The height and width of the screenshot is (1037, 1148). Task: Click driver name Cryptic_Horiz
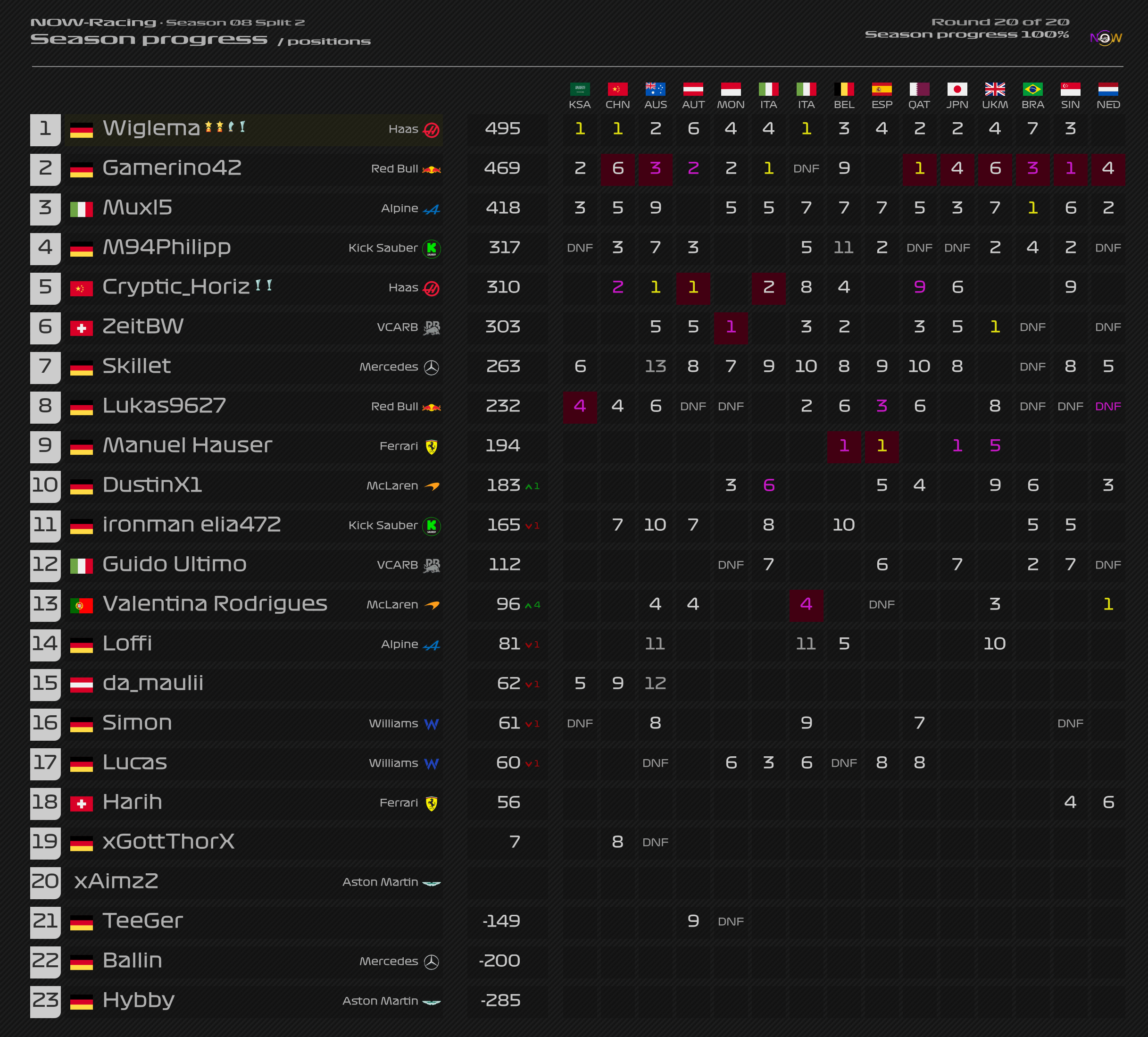pos(175,287)
